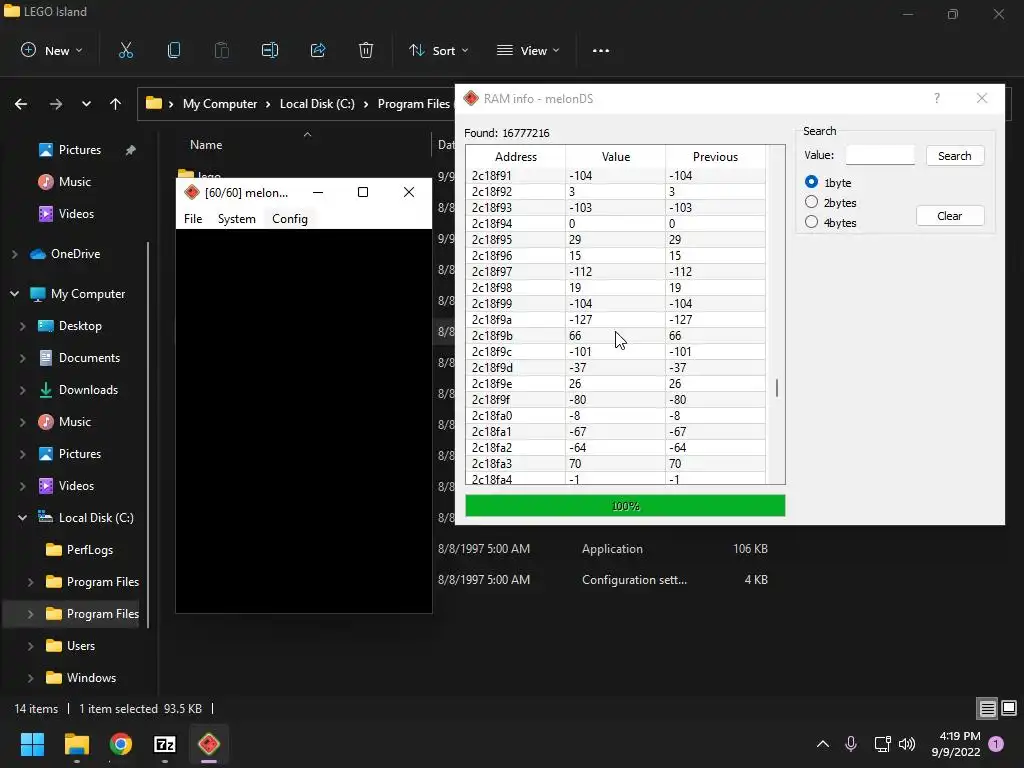Click the Value column header

(x=616, y=157)
